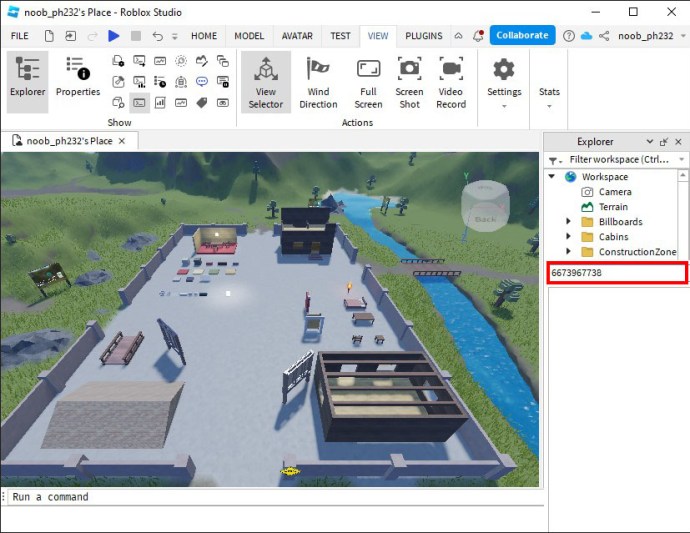Take a Screen Shot
Image resolution: width=690 pixels, height=533 pixels.
(409, 80)
